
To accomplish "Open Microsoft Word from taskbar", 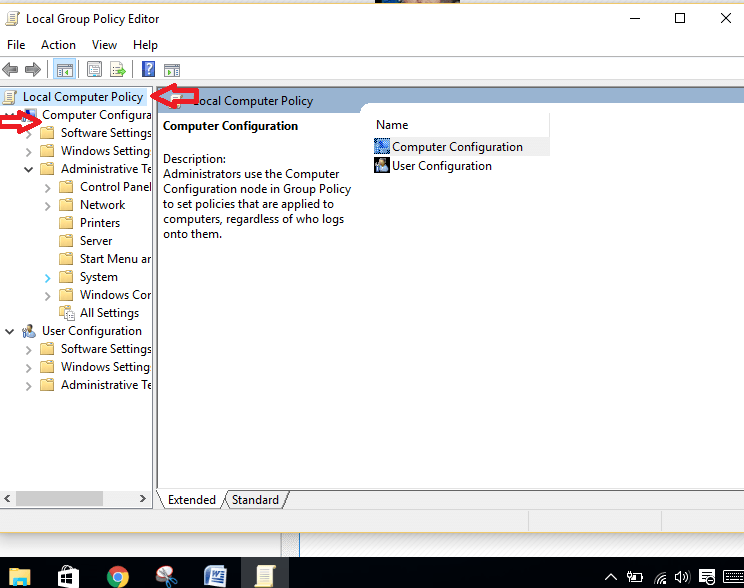I will tap(215, 576).
